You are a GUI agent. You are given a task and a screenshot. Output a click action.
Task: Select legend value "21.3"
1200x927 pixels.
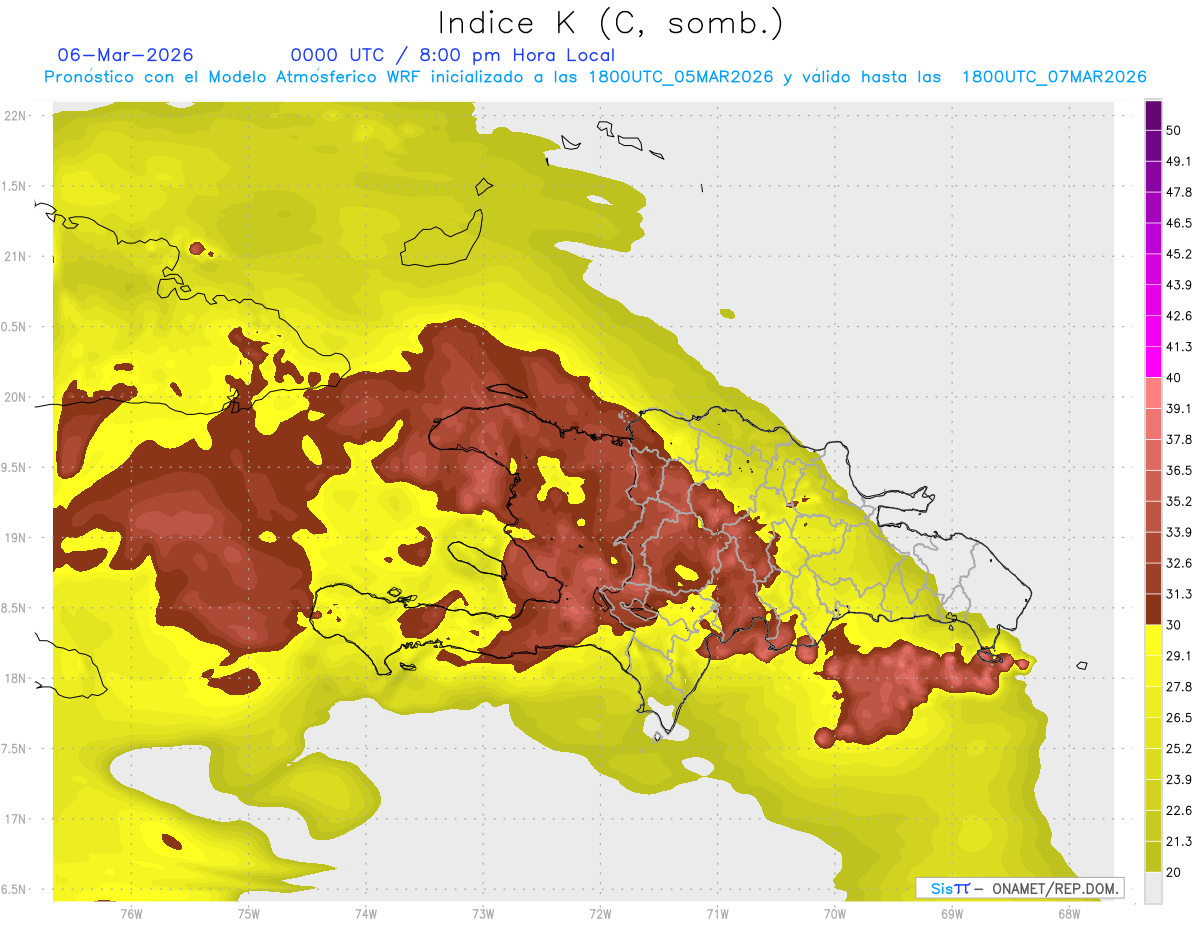[x=1179, y=841]
